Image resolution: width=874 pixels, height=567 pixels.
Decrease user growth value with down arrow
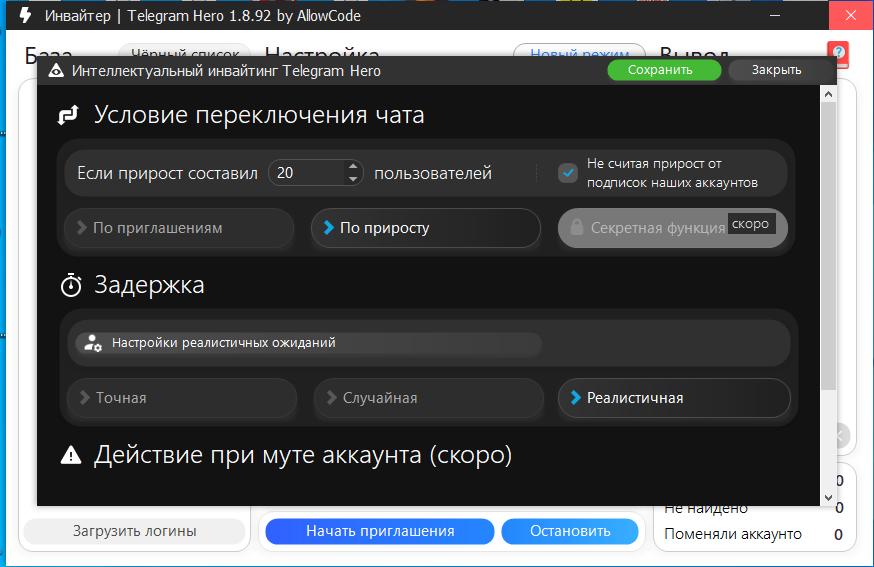click(x=352, y=179)
